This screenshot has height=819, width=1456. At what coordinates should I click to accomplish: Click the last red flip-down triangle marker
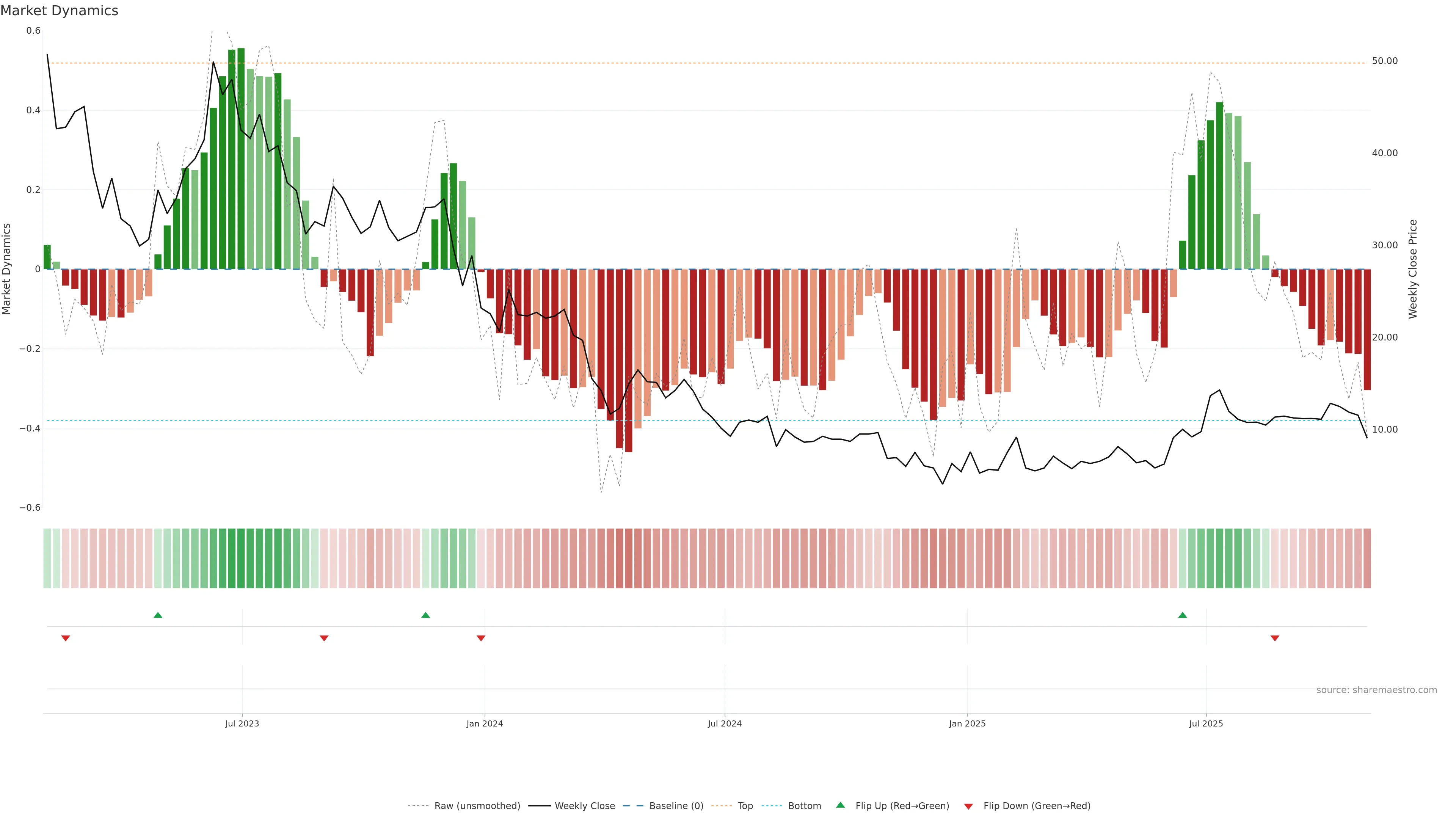[1274, 638]
